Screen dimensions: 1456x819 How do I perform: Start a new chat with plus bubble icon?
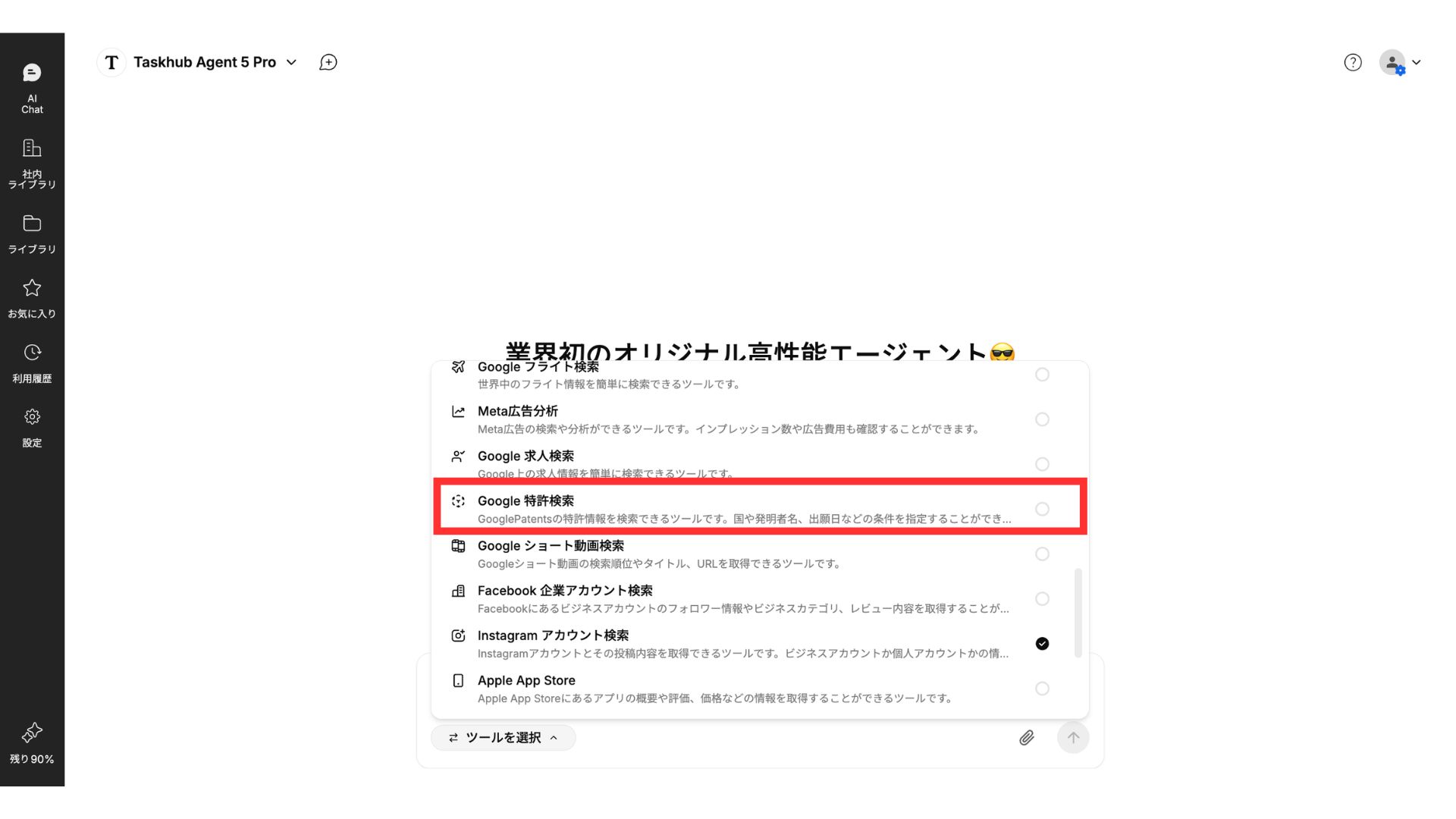pyautogui.click(x=328, y=62)
